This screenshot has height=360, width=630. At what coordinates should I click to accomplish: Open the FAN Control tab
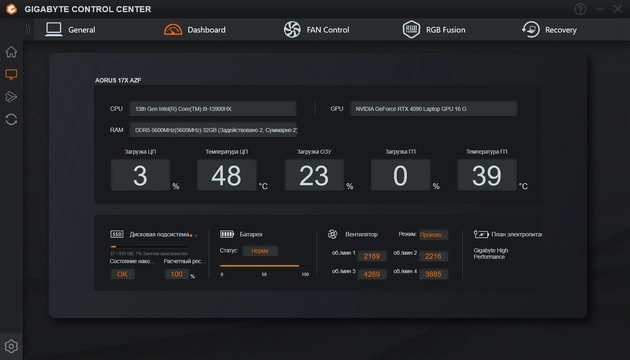pos(317,30)
